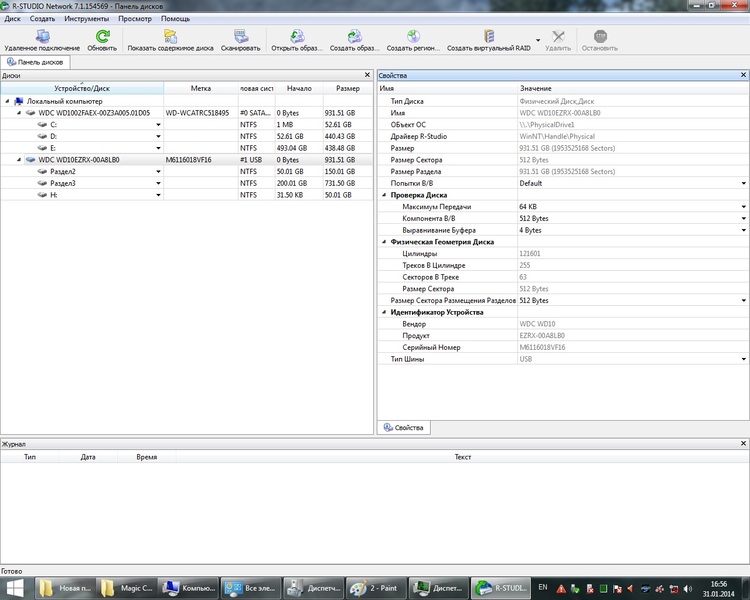
Task: Close the Свойства properties panel
Action: [743, 75]
